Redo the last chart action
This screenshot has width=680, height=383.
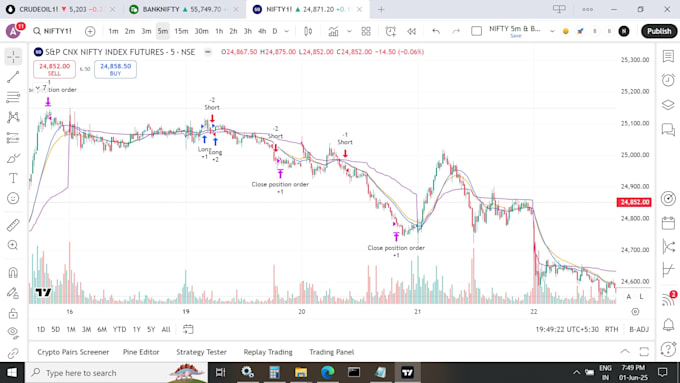[x=456, y=31]
